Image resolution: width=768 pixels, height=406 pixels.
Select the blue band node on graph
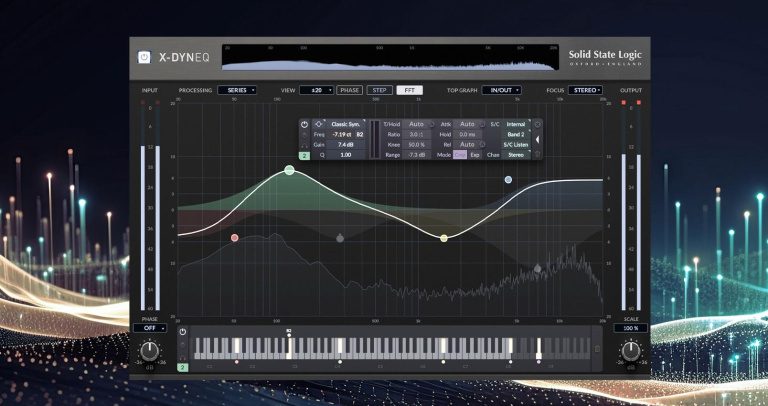pyautogui.click(x=508, y=180)
